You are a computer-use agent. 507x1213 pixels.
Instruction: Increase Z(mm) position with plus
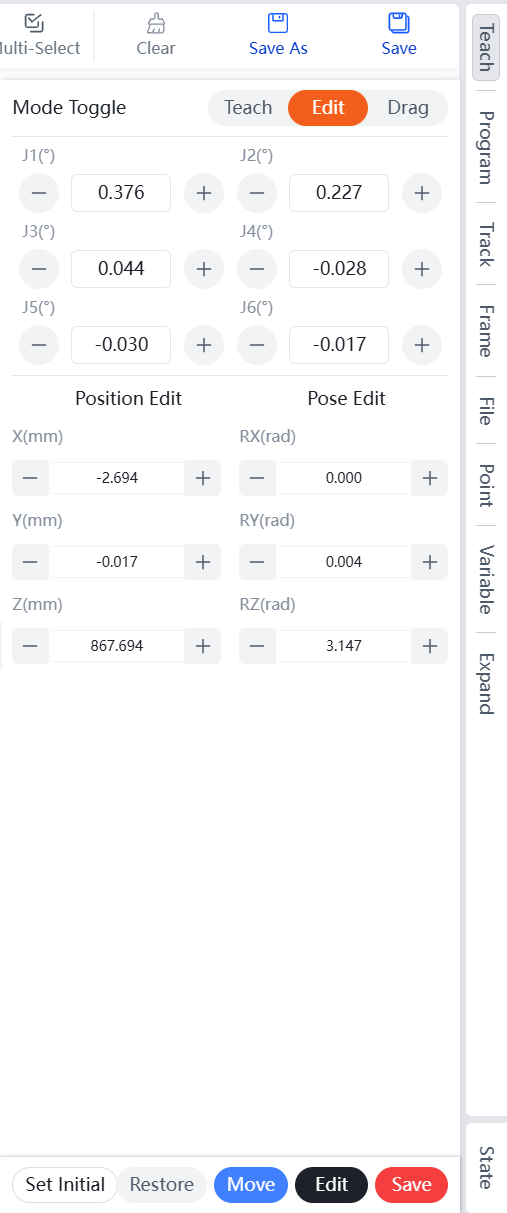(x=203, y=646)
